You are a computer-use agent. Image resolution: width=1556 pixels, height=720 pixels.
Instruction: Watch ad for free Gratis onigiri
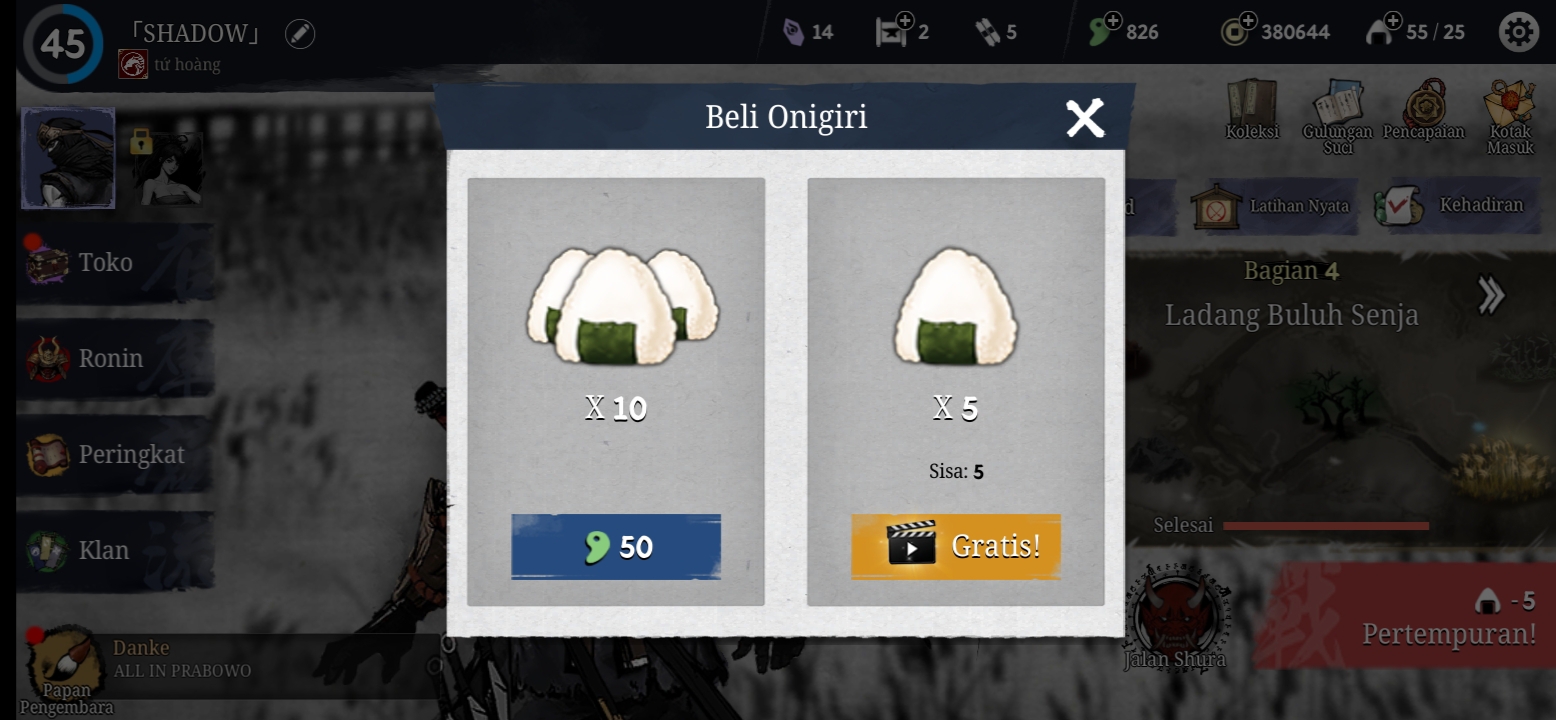(956, 546)
